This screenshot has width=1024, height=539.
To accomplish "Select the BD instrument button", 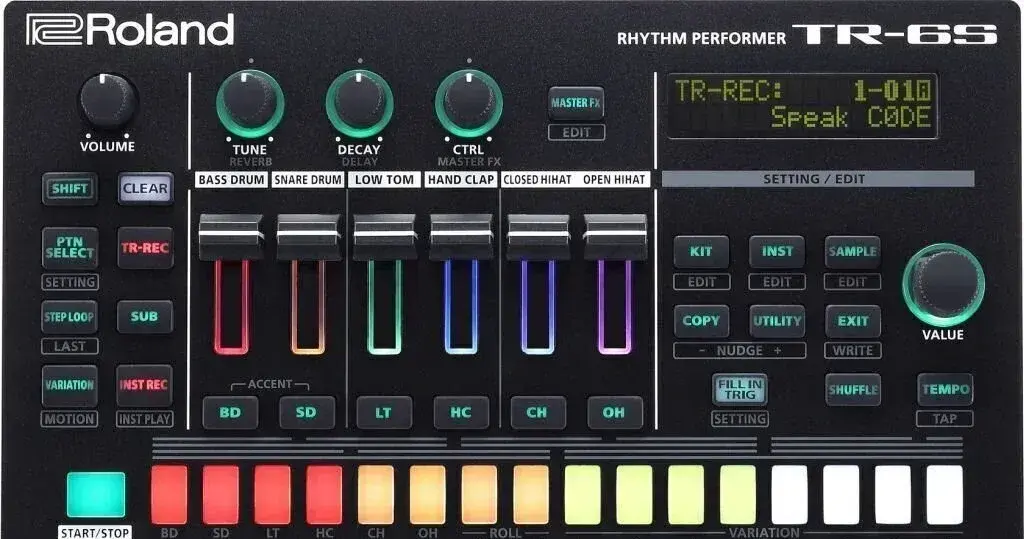I will 231,412.
